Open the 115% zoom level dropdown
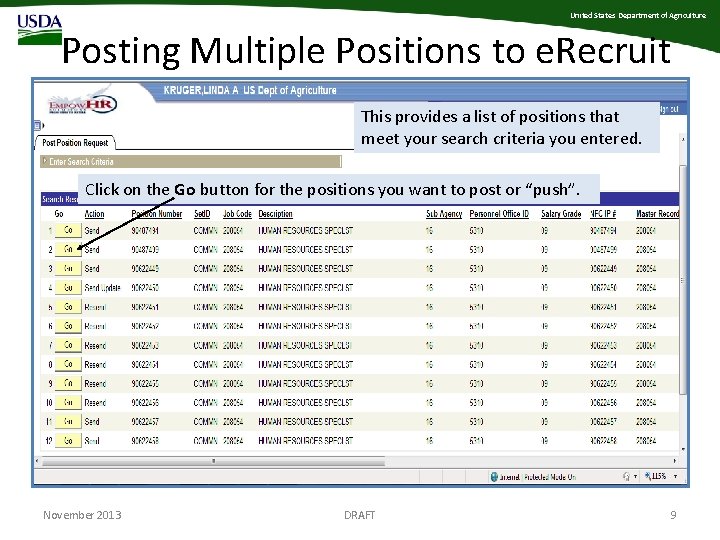The height and width of the screenshot is (540, 720). [x=675, y=477]
